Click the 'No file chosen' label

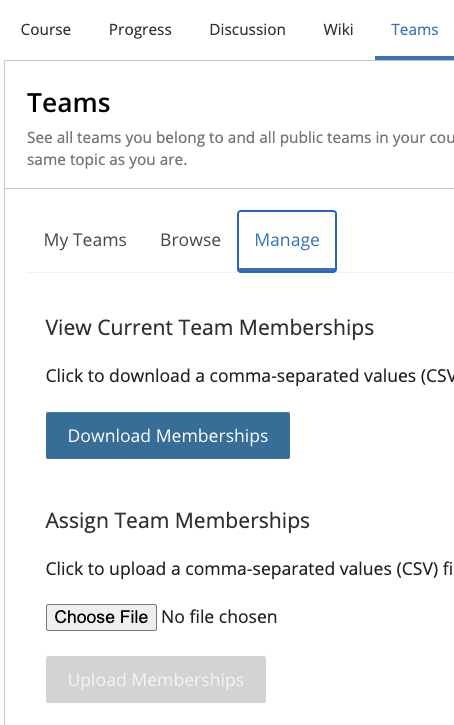[219, 617]
